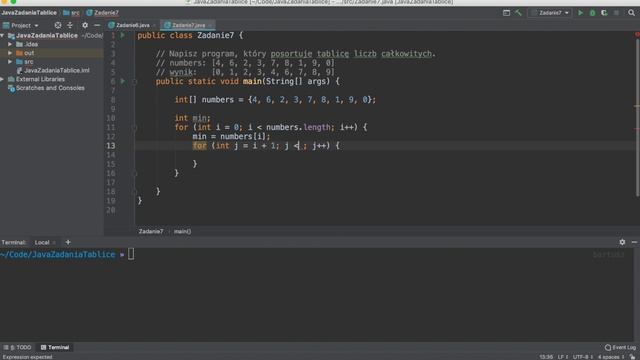Click in the terminal prompt area
This screenshot has width=640, height=360.
[x=318, y=294]
